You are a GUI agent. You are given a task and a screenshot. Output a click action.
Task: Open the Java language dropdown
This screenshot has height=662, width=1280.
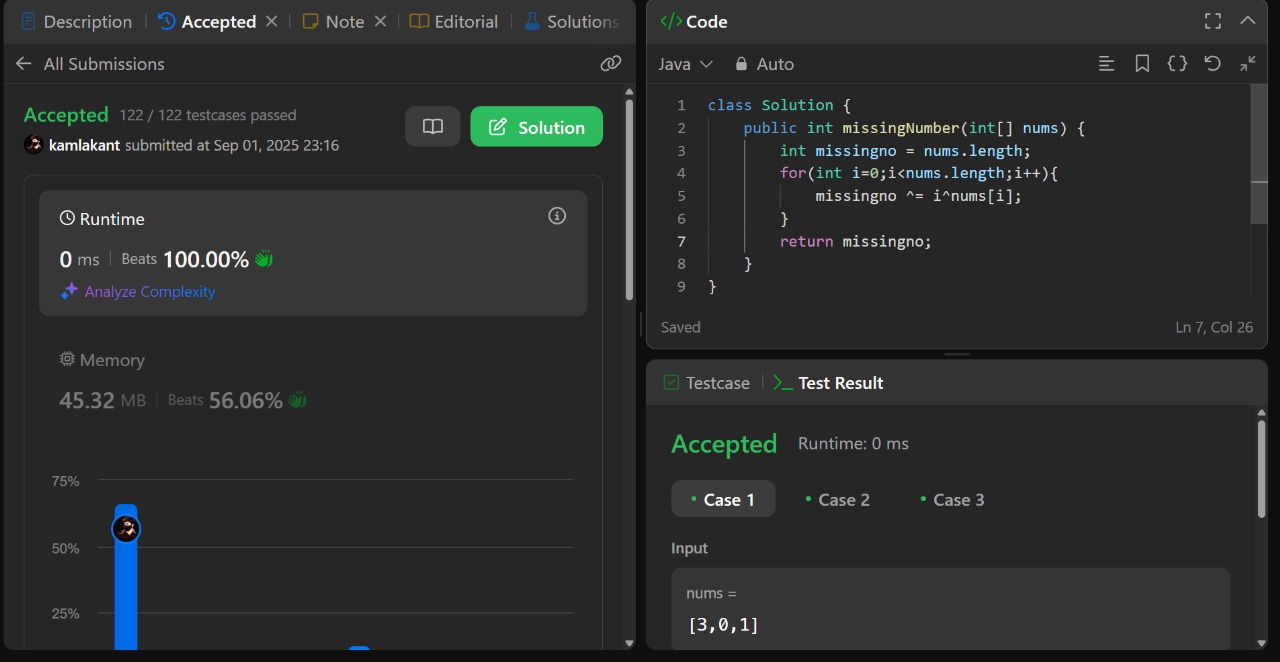coord(685,64)
